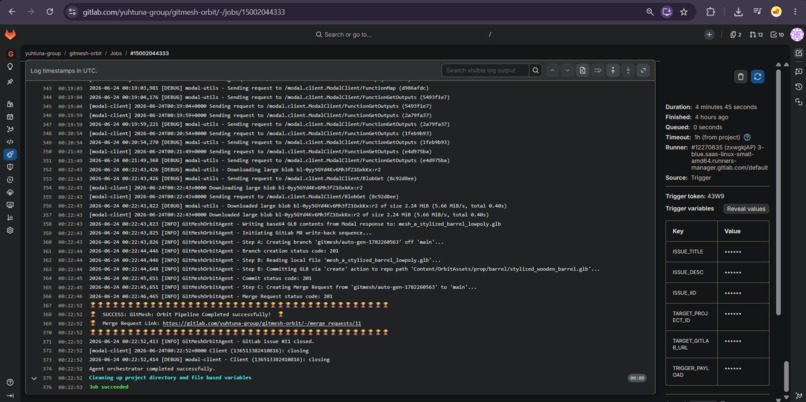The height and width of the screenshot is (402, 806).
Task: Open the pencil-square icon in right rail
Action: pyautogui.click(x=799, y=53)
